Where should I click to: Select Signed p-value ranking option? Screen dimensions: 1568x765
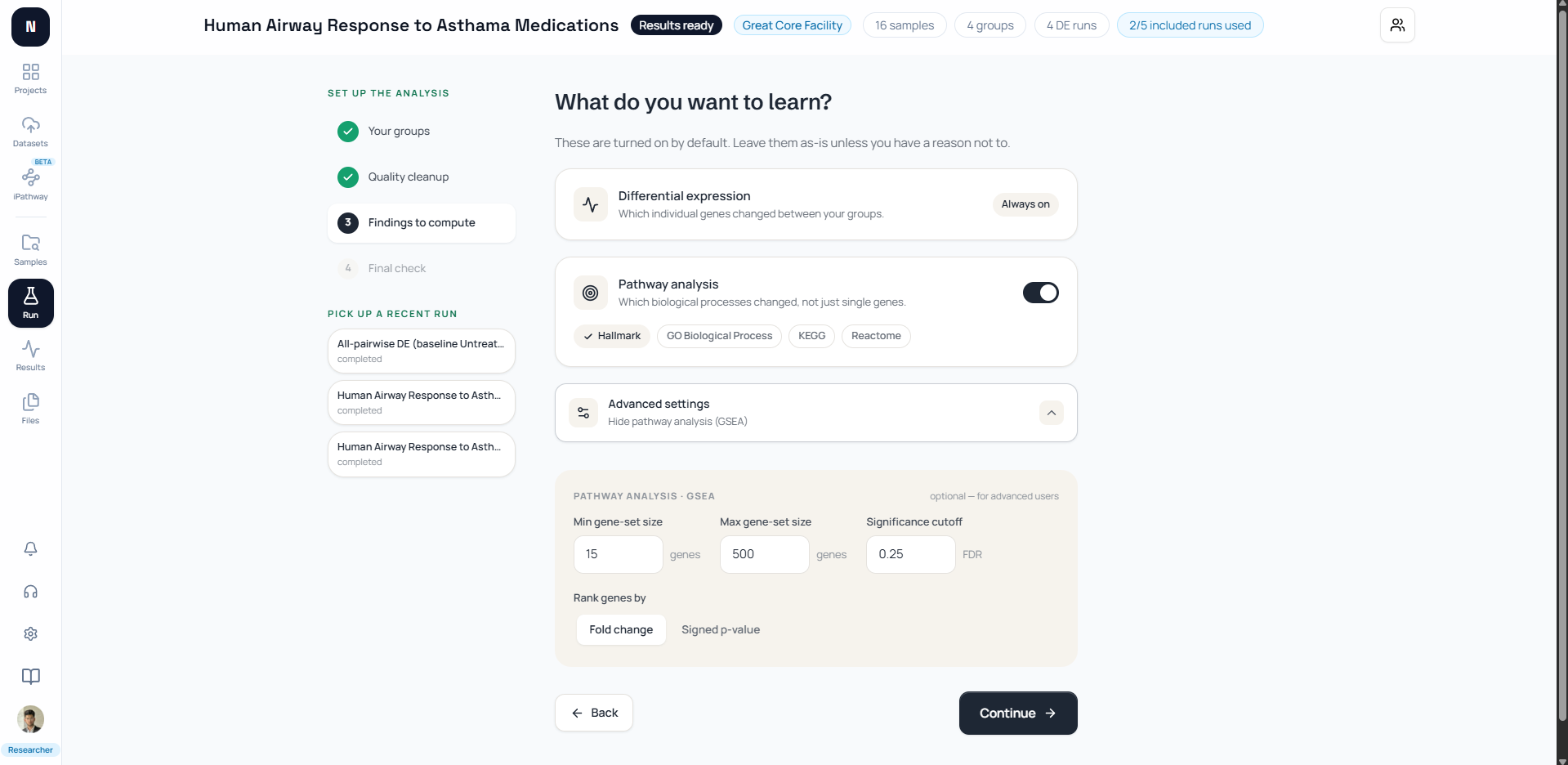tap(721, 629)
